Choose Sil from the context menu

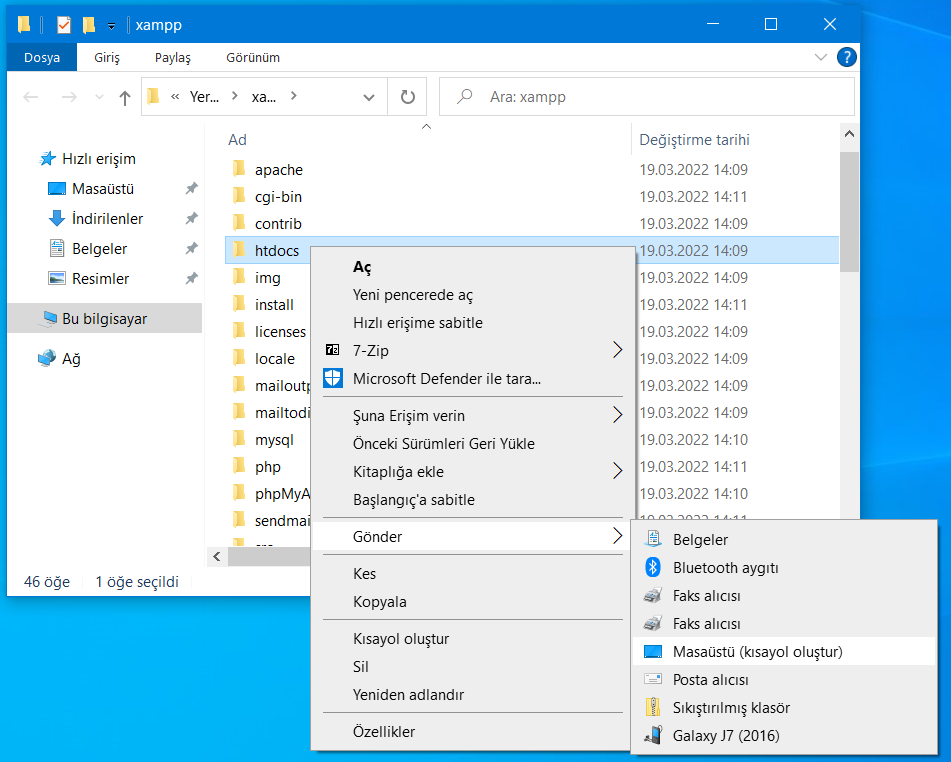(473, 666)
